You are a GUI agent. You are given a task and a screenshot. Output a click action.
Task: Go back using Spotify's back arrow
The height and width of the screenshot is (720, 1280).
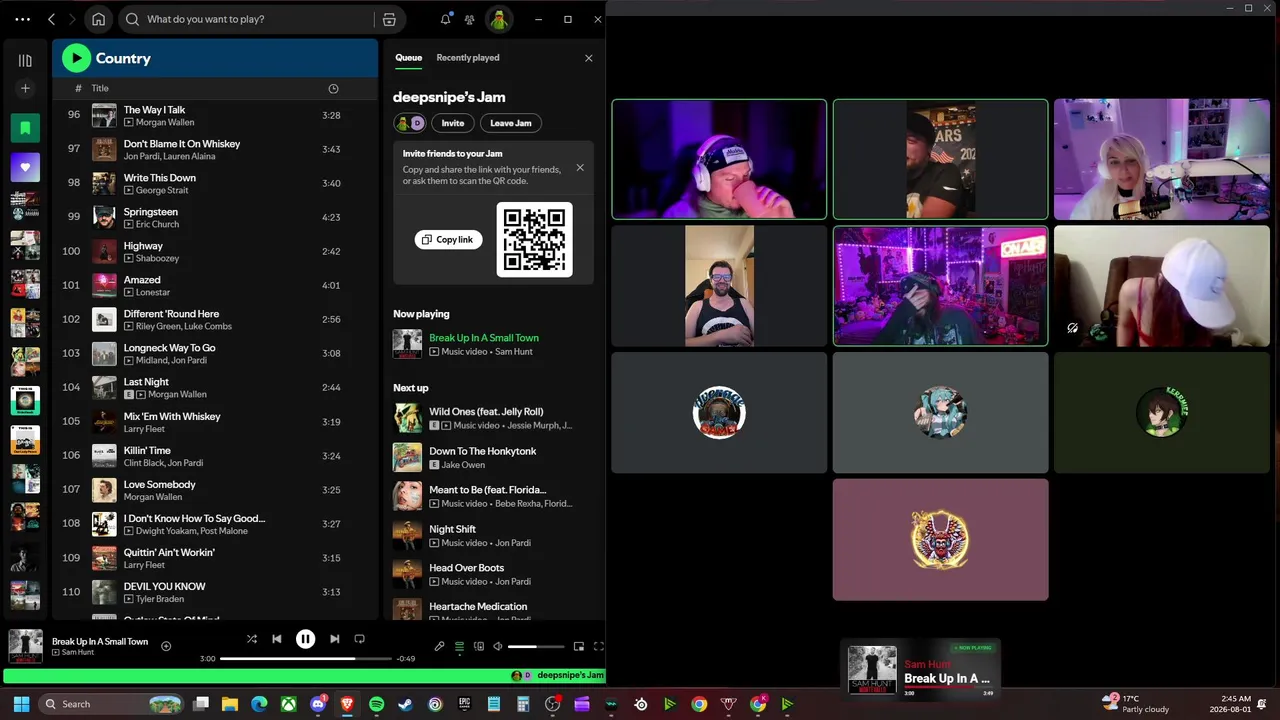tap(51, 19)
